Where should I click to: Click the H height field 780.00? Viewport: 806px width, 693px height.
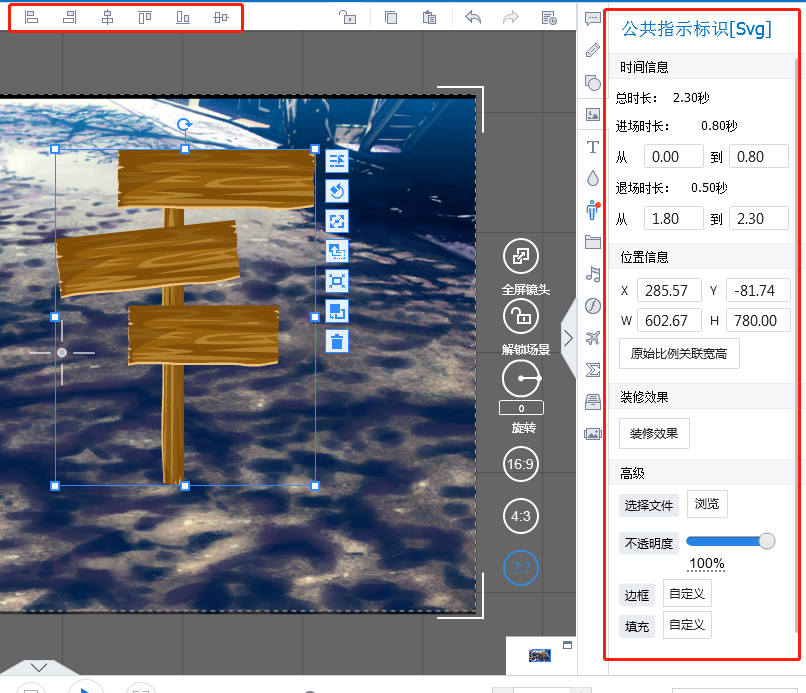click(758, 321)
